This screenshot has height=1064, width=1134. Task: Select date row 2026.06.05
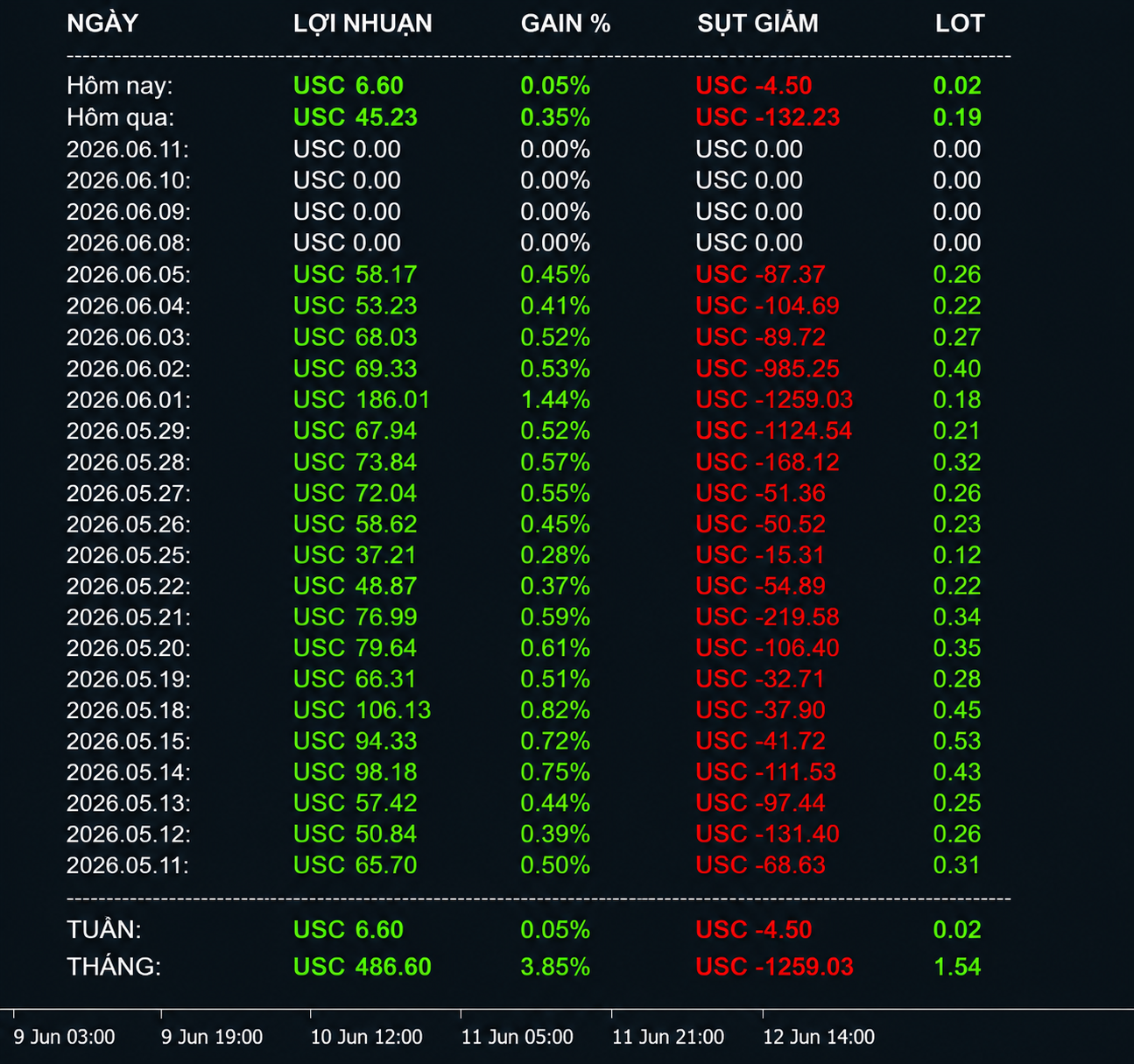tap(128, 274)
